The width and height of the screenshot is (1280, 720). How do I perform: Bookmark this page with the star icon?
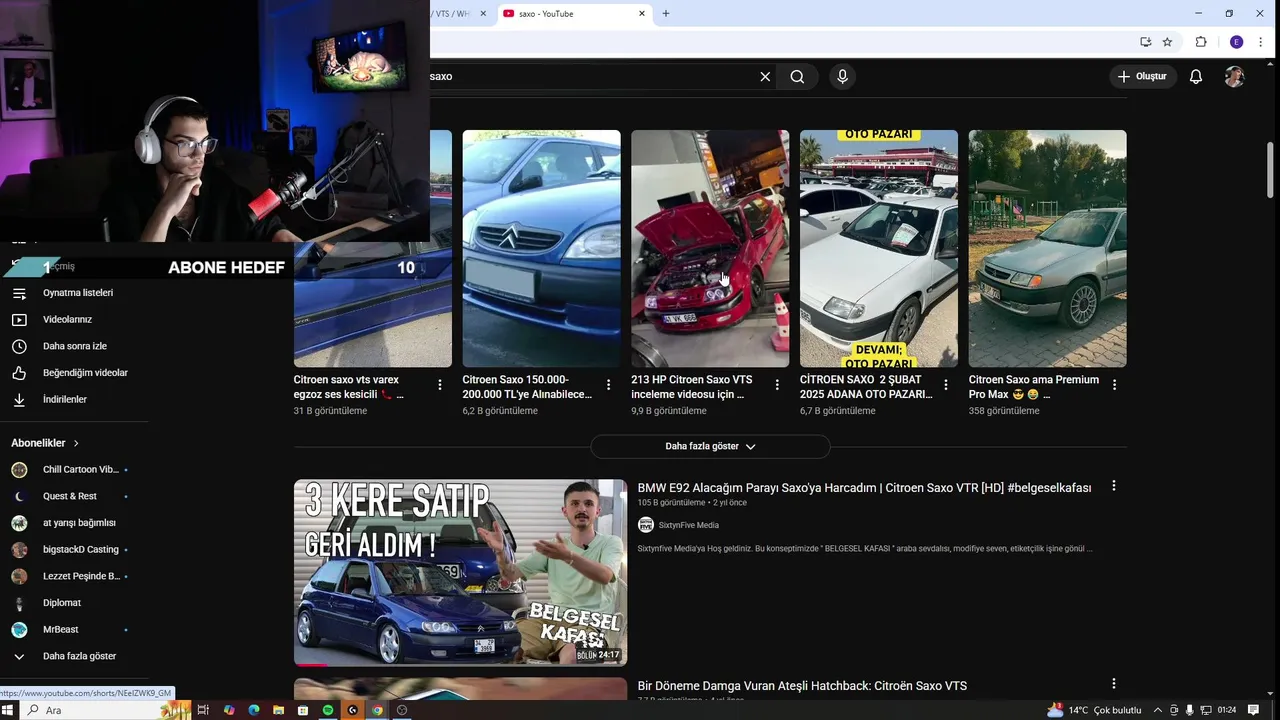1167,42
